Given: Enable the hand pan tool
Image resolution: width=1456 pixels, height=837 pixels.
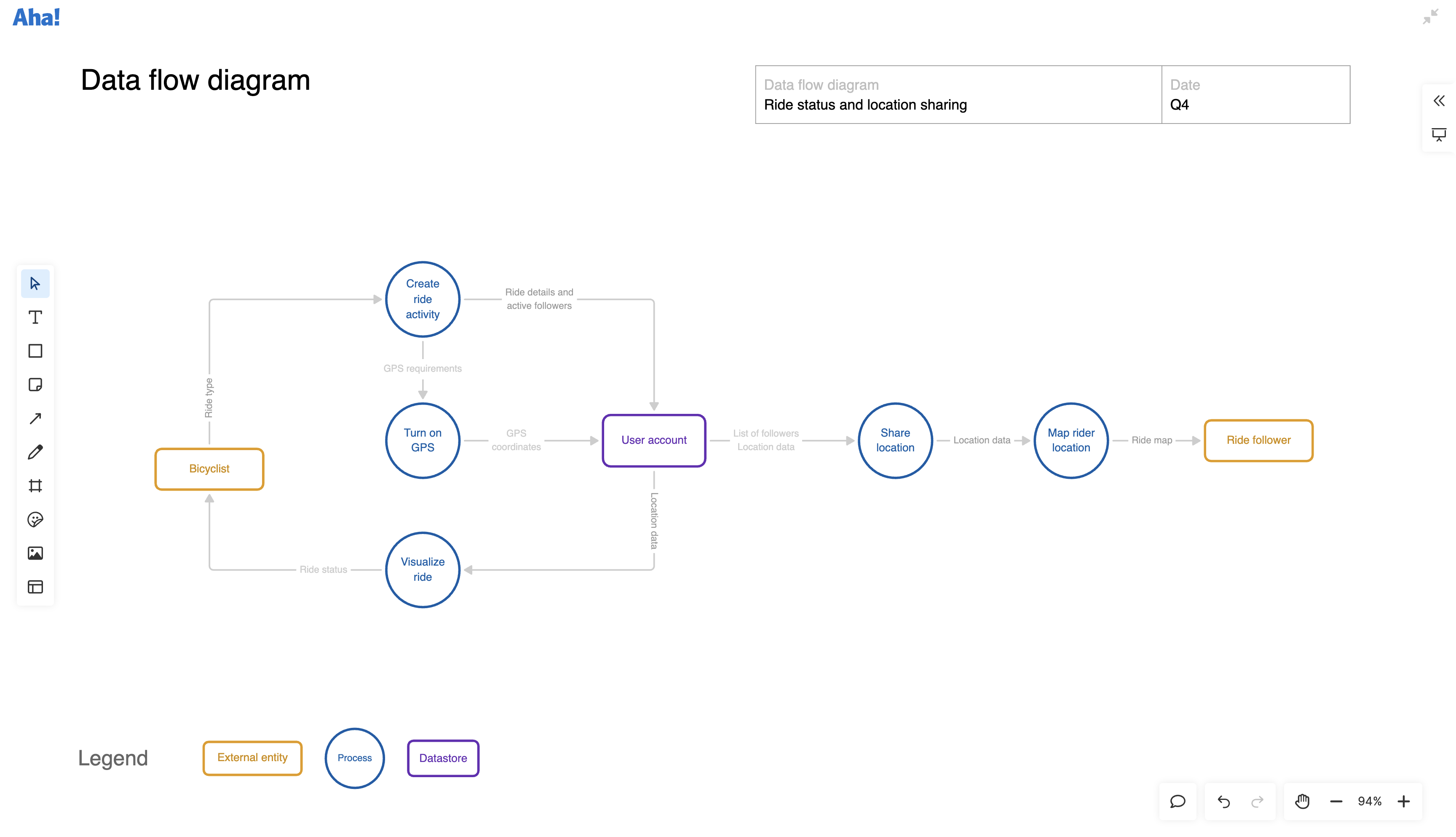Looking at the screenshot, I should coord(1302,801).
